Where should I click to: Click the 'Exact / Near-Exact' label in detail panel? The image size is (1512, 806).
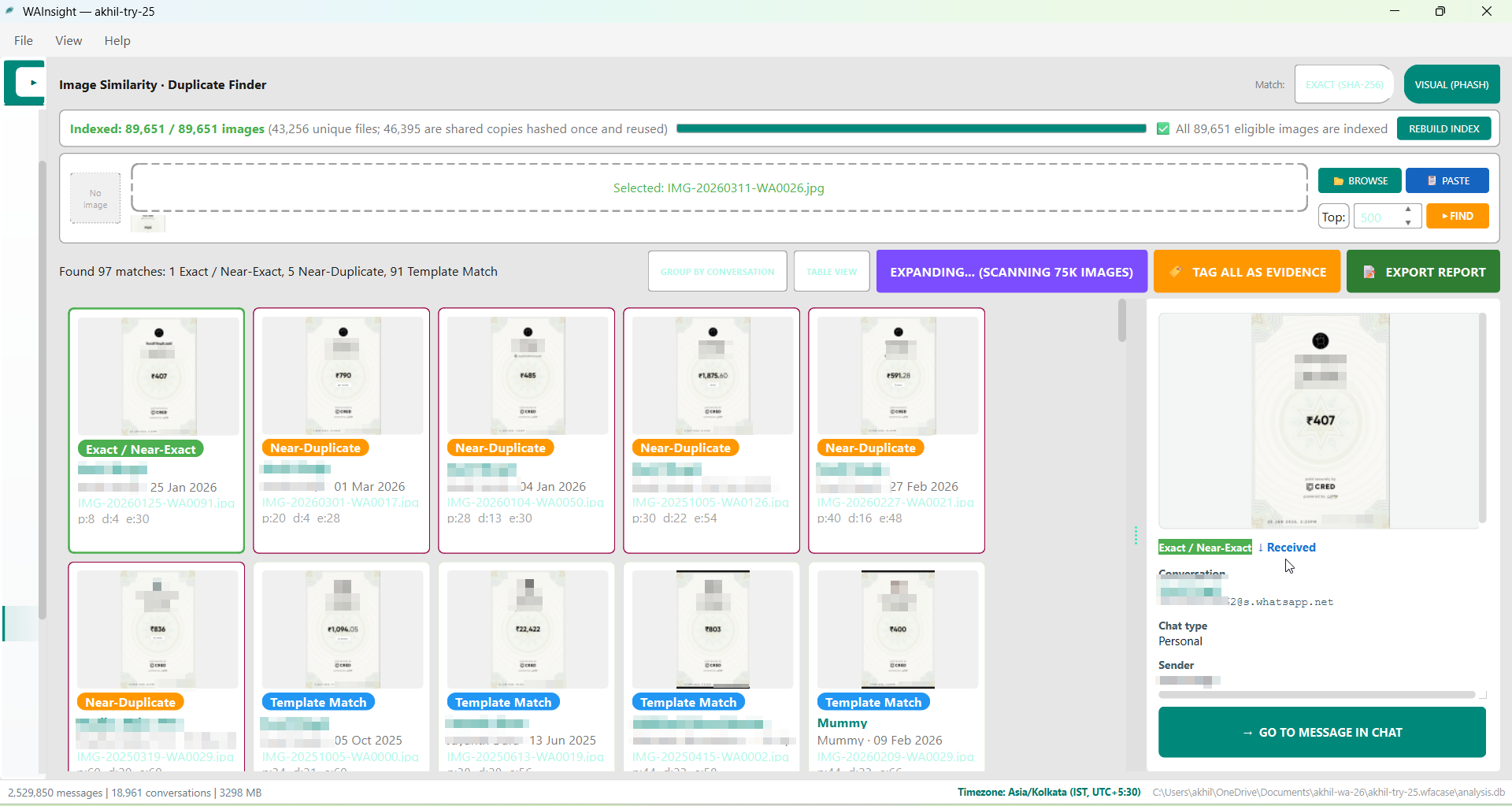coord(1205,548)
